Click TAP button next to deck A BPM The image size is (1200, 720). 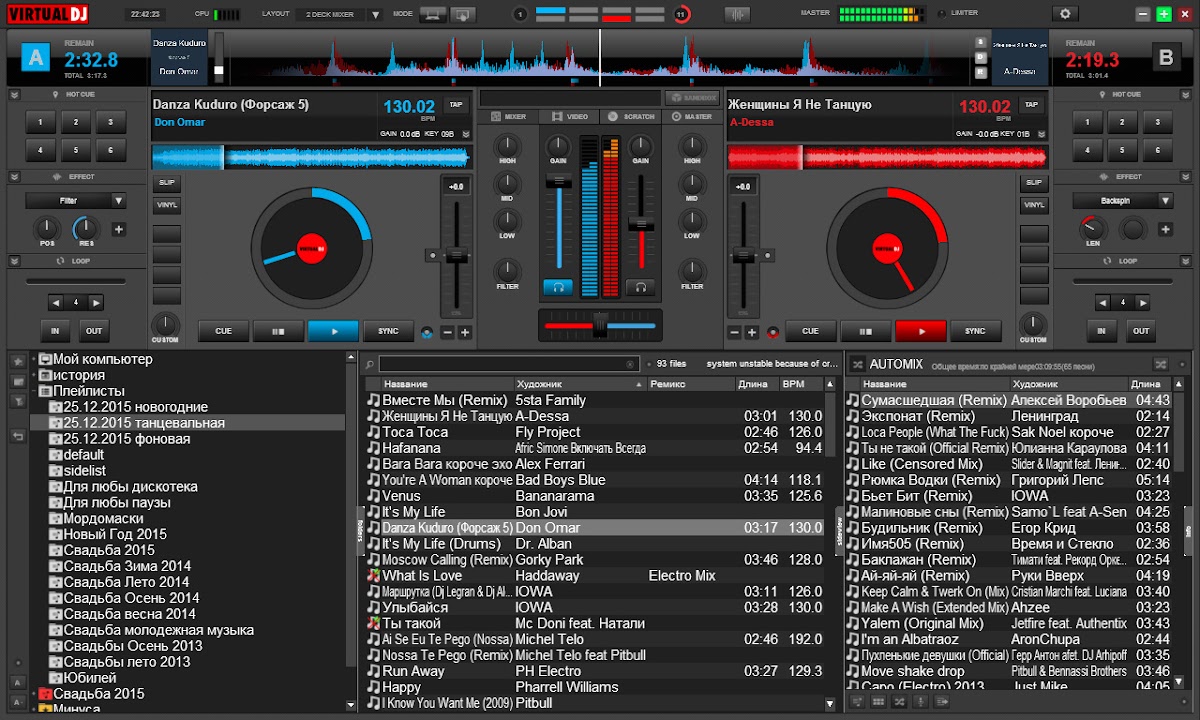click(456, 105)
